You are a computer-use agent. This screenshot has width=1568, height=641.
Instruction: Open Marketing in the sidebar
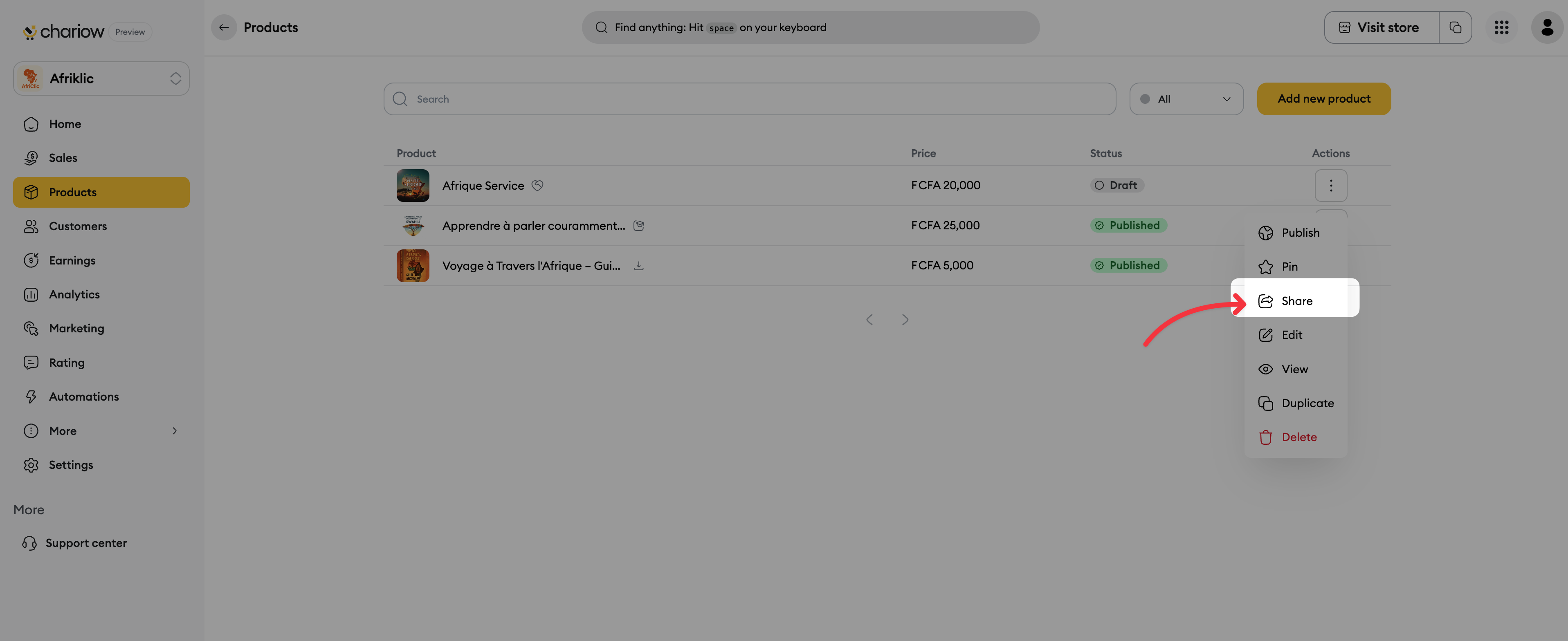coord(101,328)
